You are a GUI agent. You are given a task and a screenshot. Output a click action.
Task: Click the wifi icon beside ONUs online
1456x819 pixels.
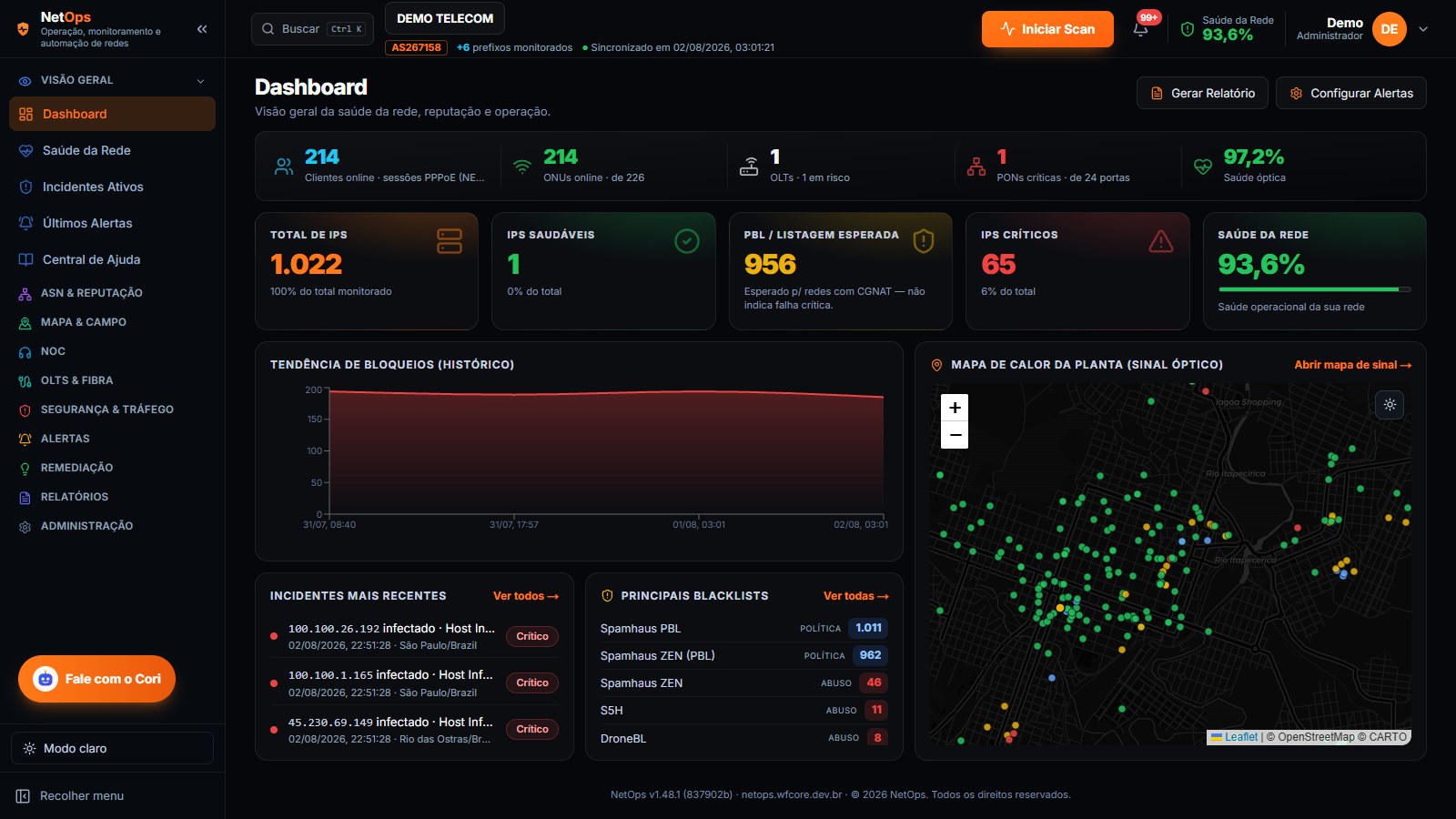pos(522,167)
